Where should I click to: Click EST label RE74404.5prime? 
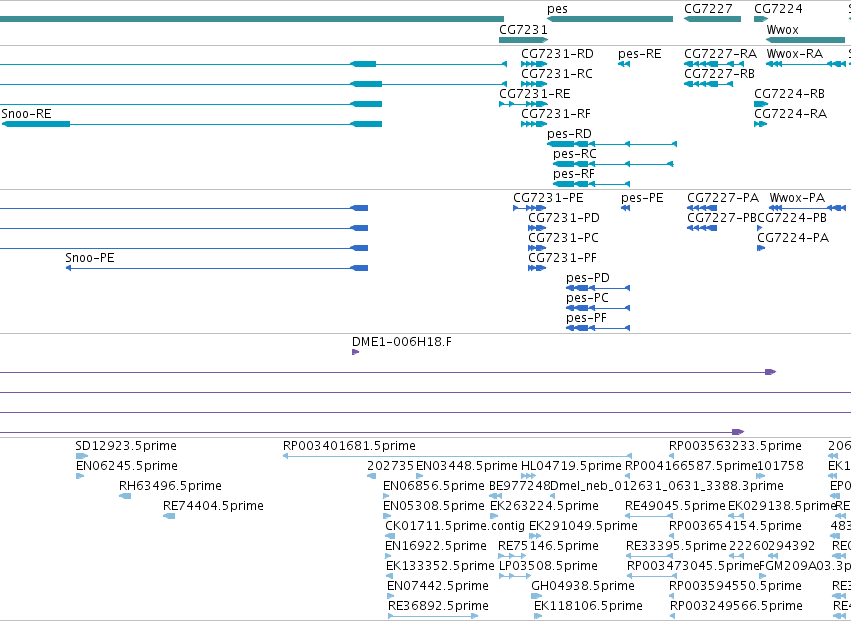coord(213,506)
